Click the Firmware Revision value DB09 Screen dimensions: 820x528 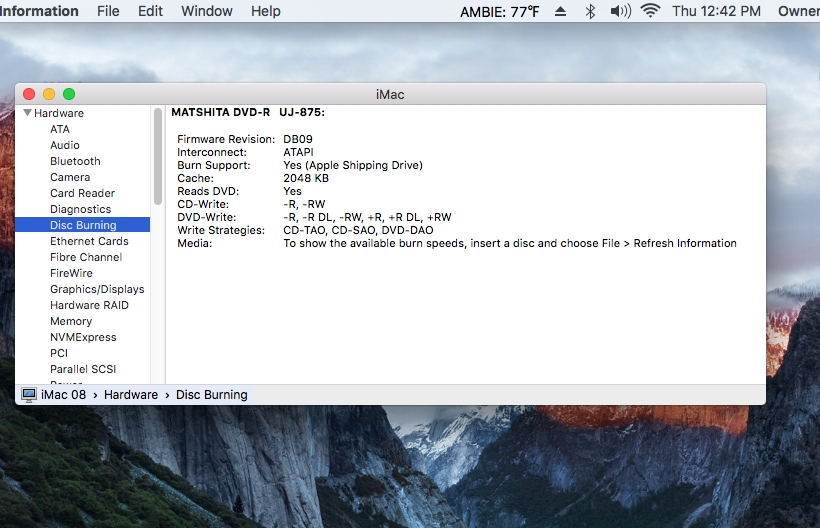(x=298, y=139)
